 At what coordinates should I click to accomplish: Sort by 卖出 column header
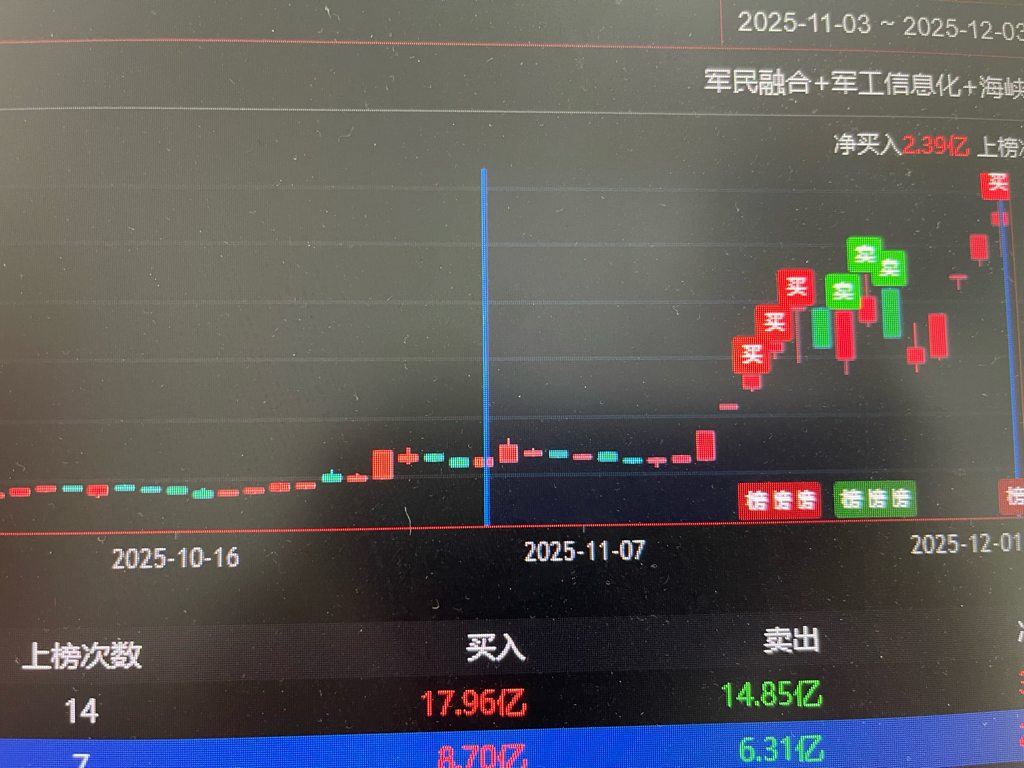pos(792,641)
